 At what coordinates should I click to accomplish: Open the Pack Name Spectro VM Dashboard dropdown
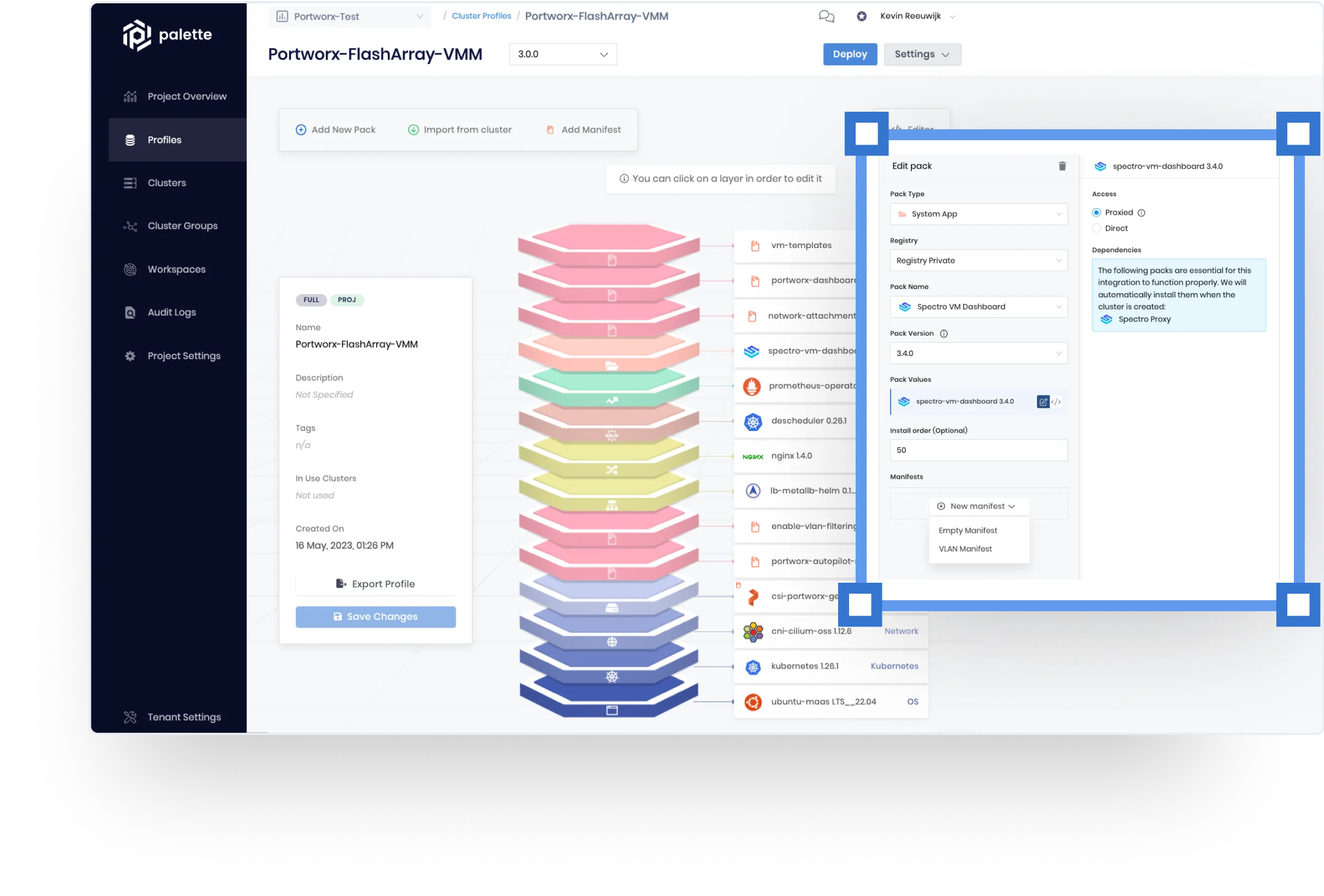point(979,307)
